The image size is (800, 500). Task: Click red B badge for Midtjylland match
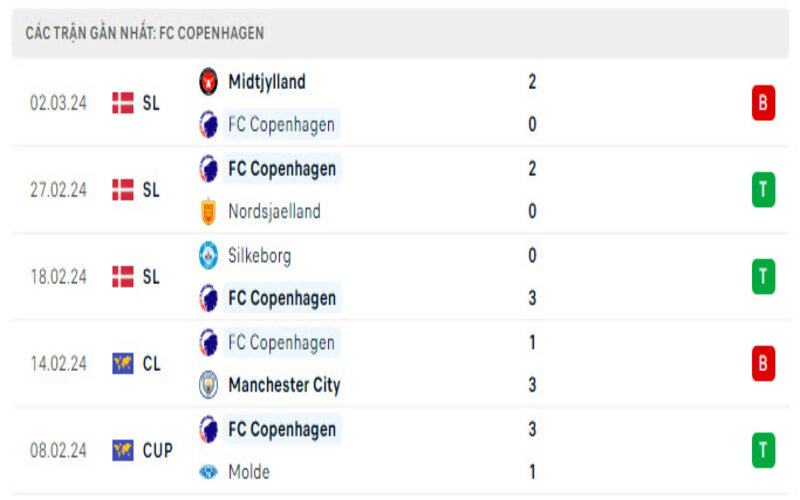pos(763,103)
